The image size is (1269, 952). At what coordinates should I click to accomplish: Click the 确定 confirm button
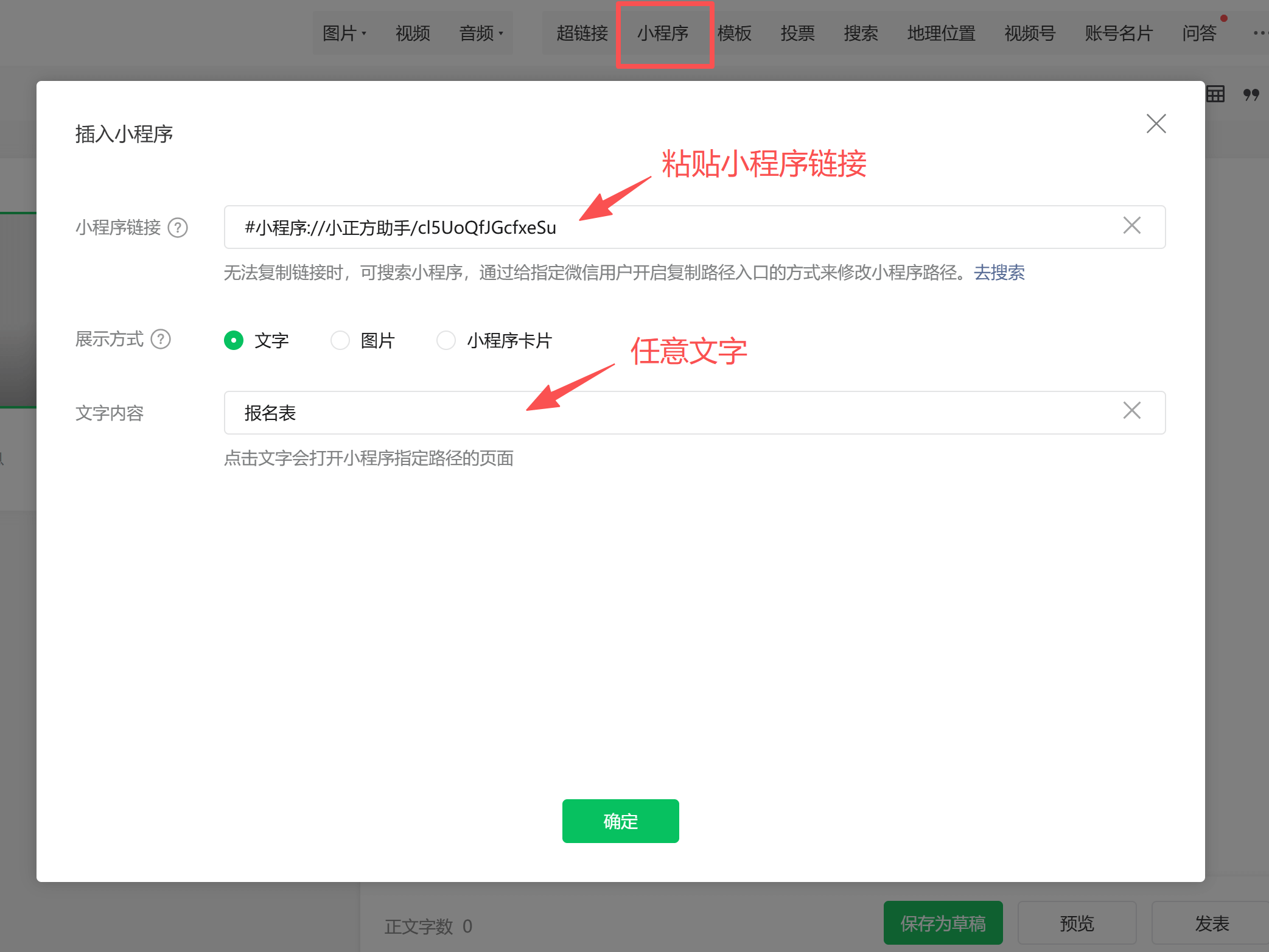coord(620,821)
